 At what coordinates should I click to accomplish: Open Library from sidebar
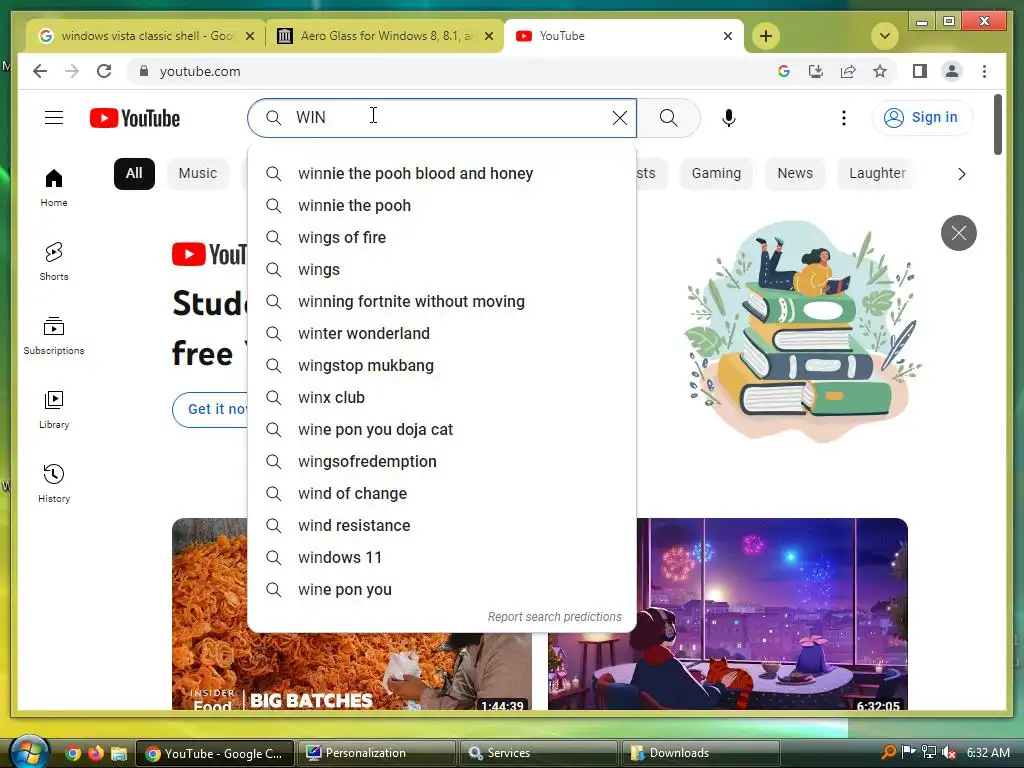(54, 409)
